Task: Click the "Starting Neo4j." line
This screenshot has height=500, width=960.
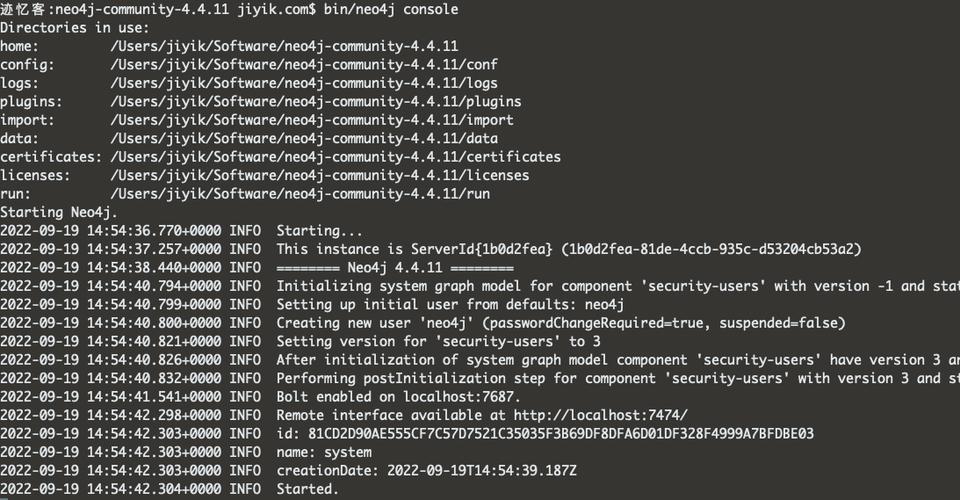Action: [x=59, y=212]
